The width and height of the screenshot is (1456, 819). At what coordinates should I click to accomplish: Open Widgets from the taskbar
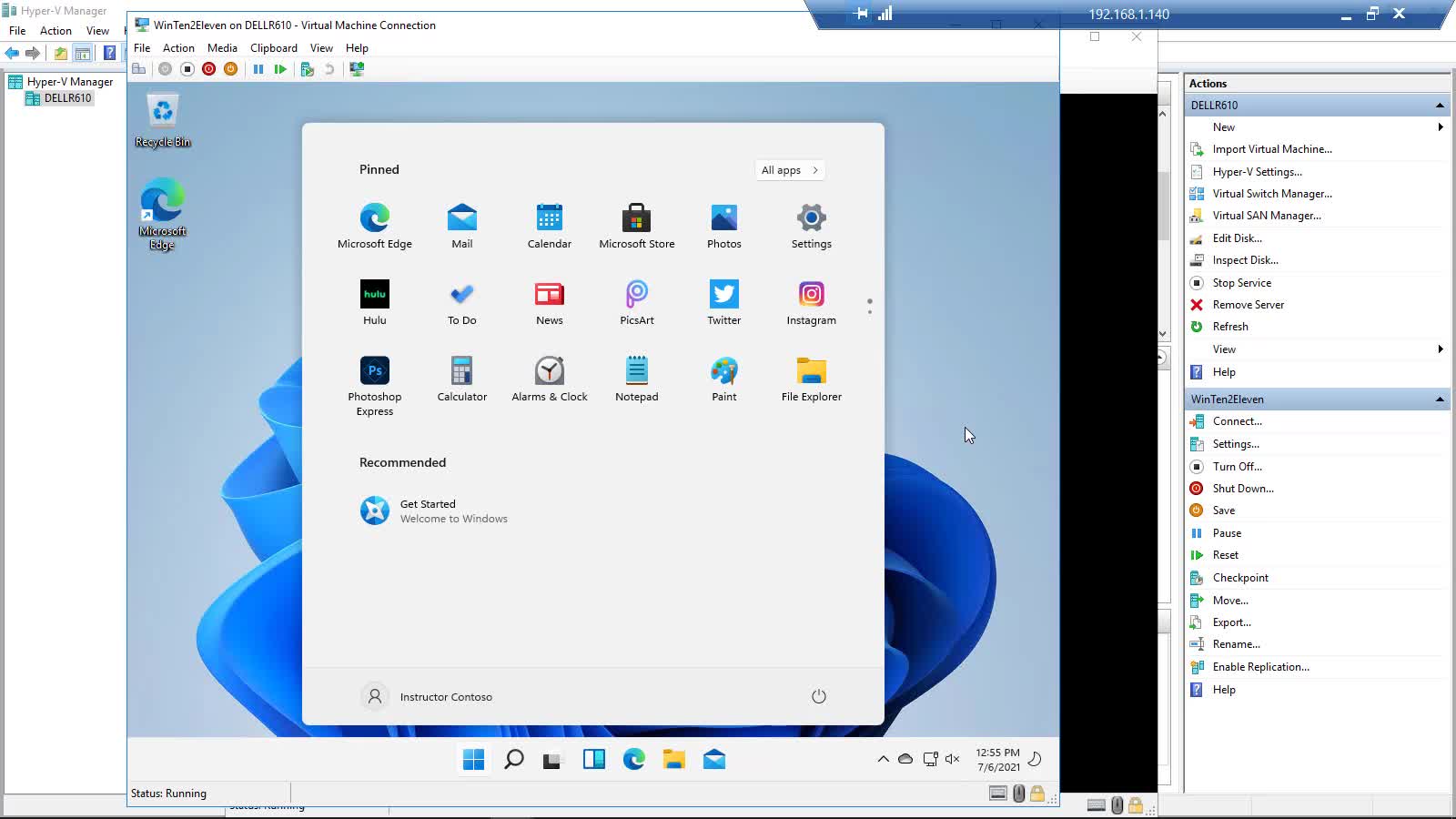pyautogui.click(x=594, y=760)
